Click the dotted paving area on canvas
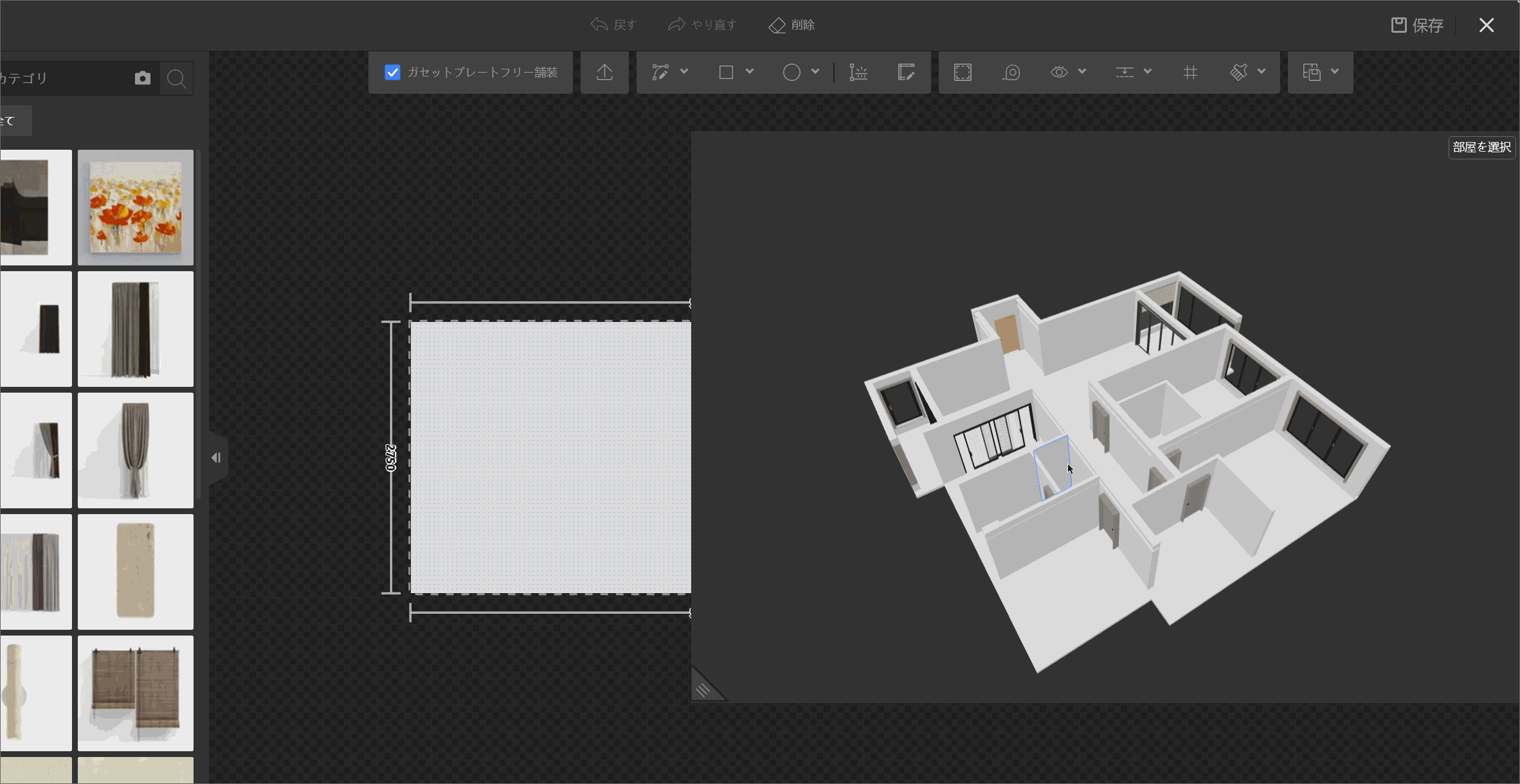The image size is (1520, 784). (x=550, y=458)
